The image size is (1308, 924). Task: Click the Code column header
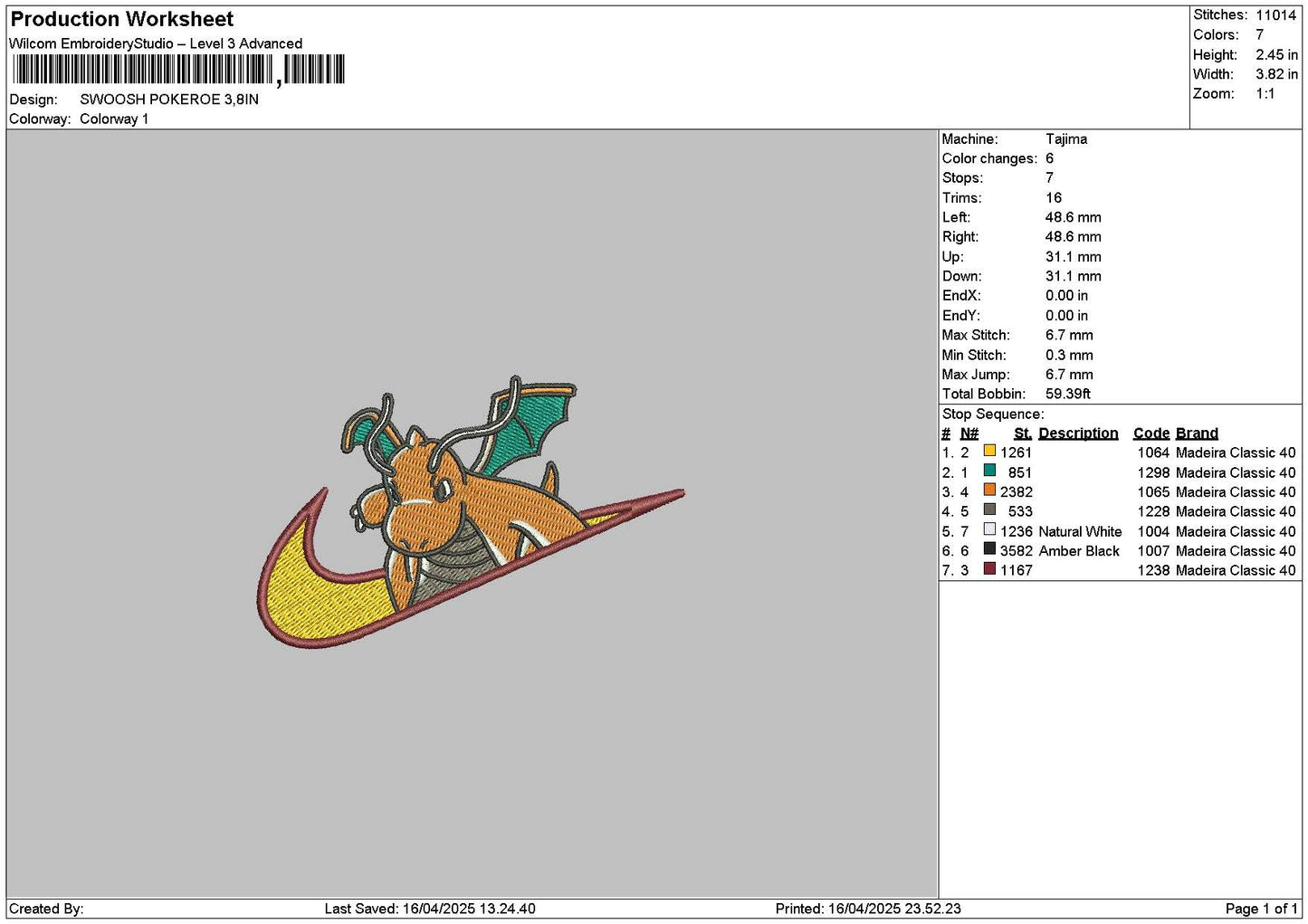1151,433
